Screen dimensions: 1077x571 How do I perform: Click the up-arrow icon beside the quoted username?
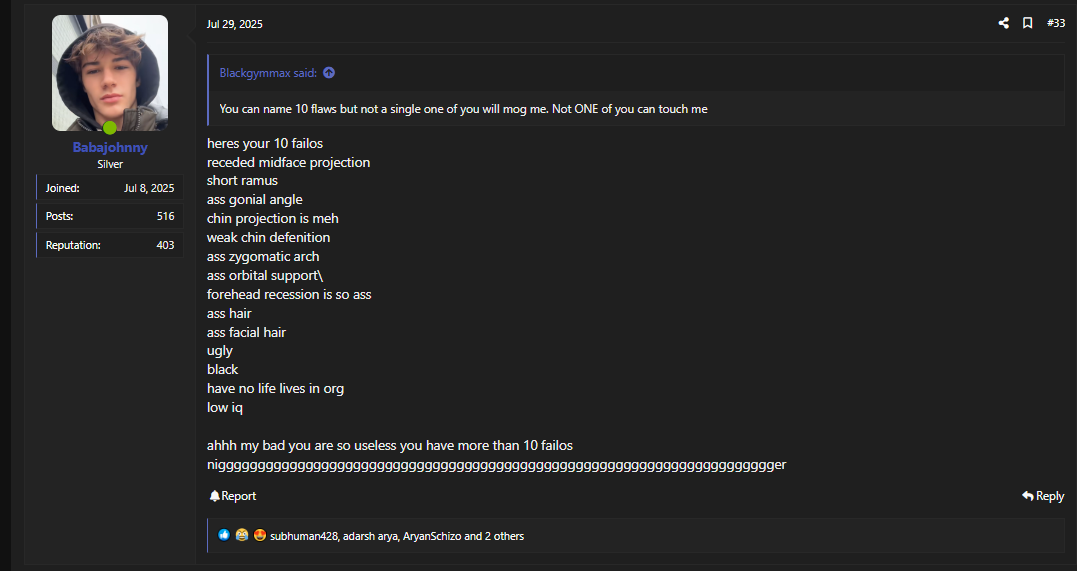pos(329,73)
